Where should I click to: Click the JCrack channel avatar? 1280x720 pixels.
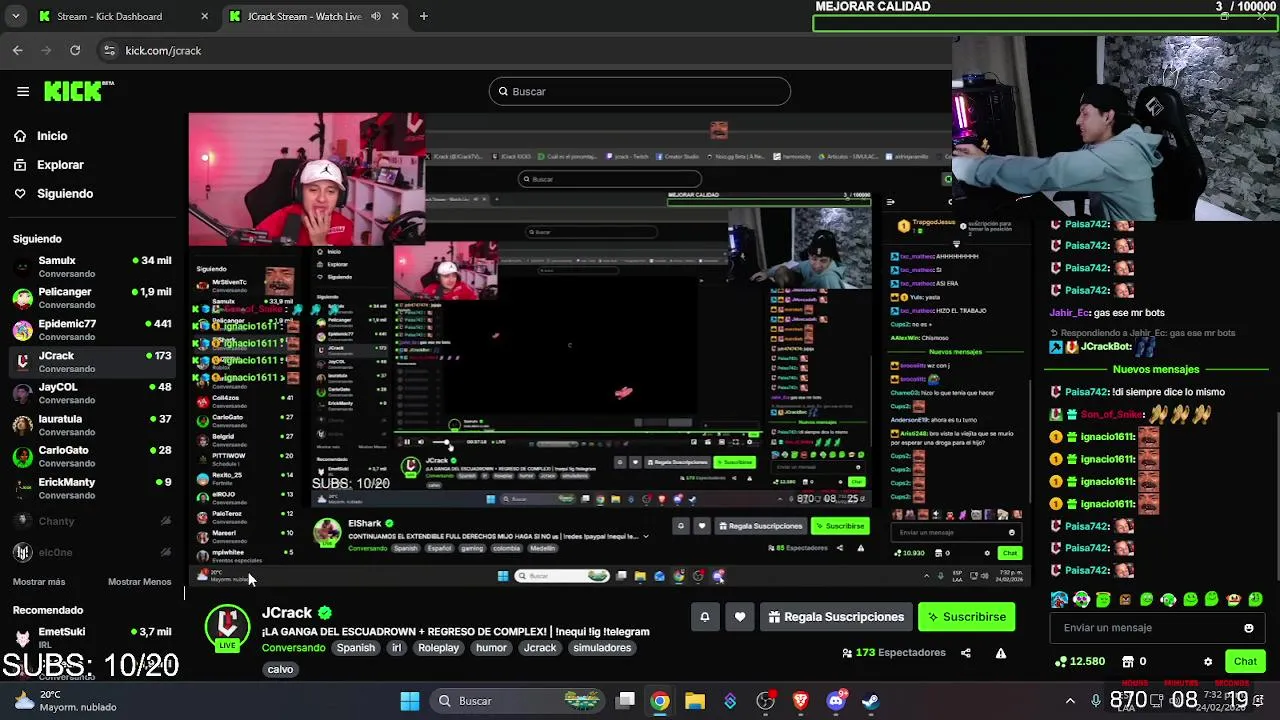tap(227, 626)
